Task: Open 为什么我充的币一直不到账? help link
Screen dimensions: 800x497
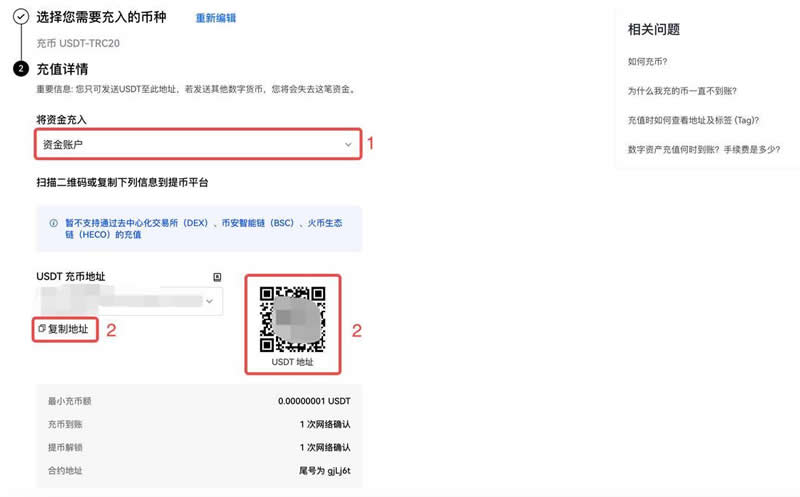Action: click(x=682, y=91)
